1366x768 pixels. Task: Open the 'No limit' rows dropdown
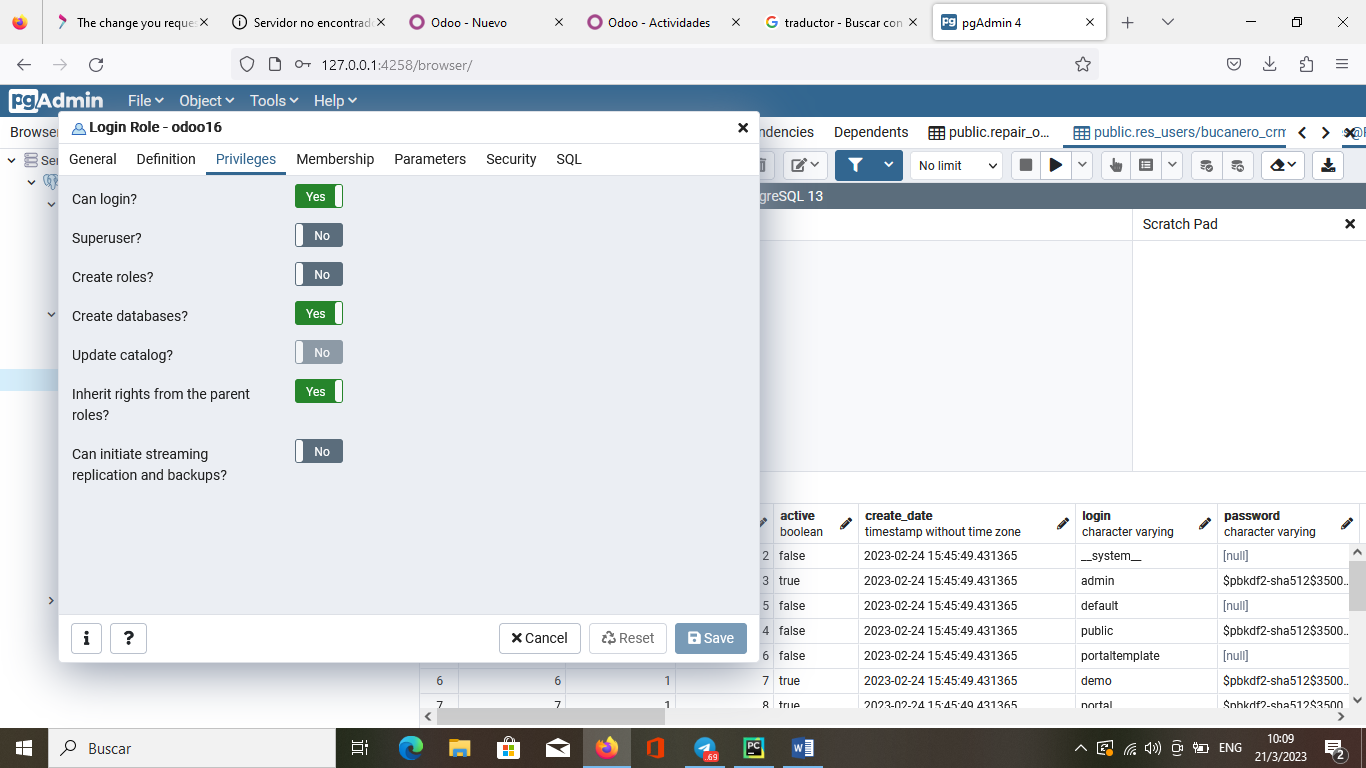coord(956,165)
